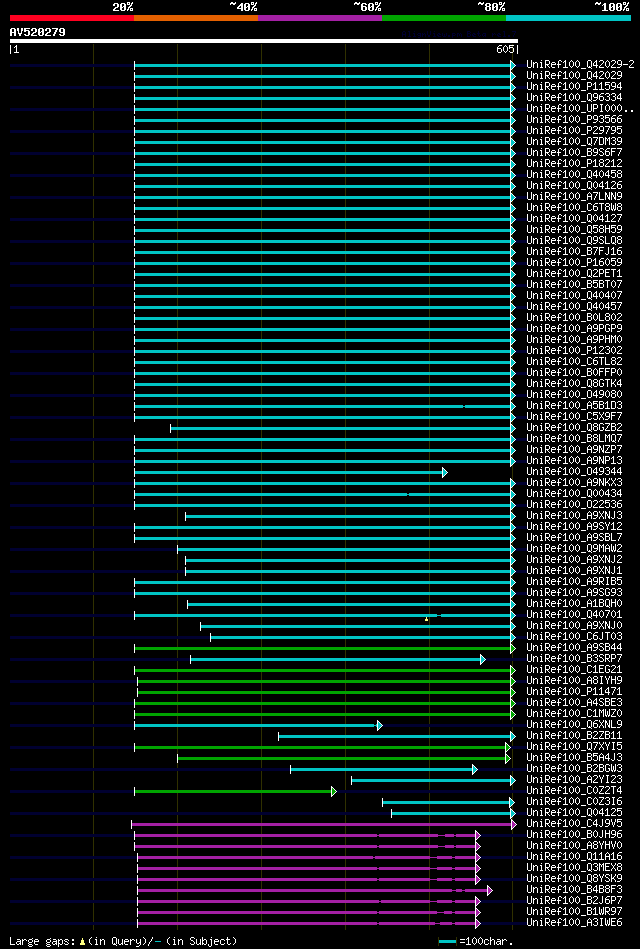The width and height of the screenshot is (640, 949).
Task: Open hit UniRef100_B5A4J3
Action: point(574,758)
